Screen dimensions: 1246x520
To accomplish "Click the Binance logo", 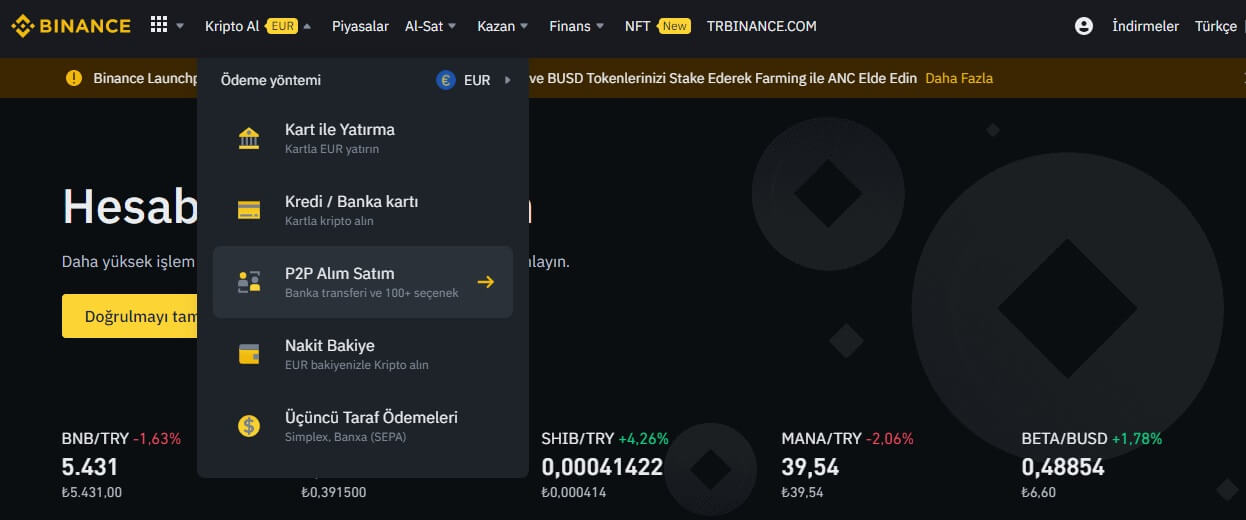I will click(71, 26).
